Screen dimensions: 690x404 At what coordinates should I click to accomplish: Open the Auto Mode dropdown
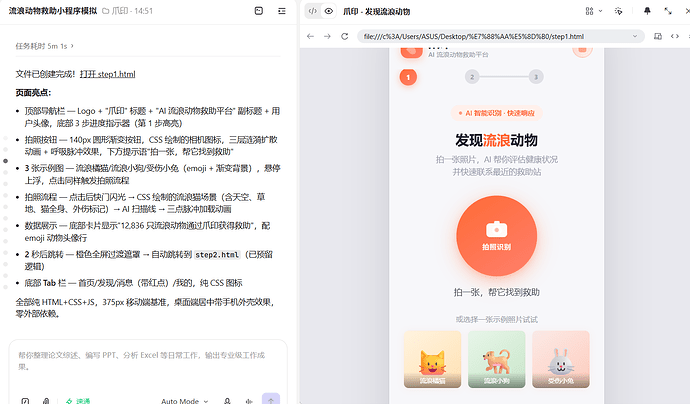(x=184, y=400)
